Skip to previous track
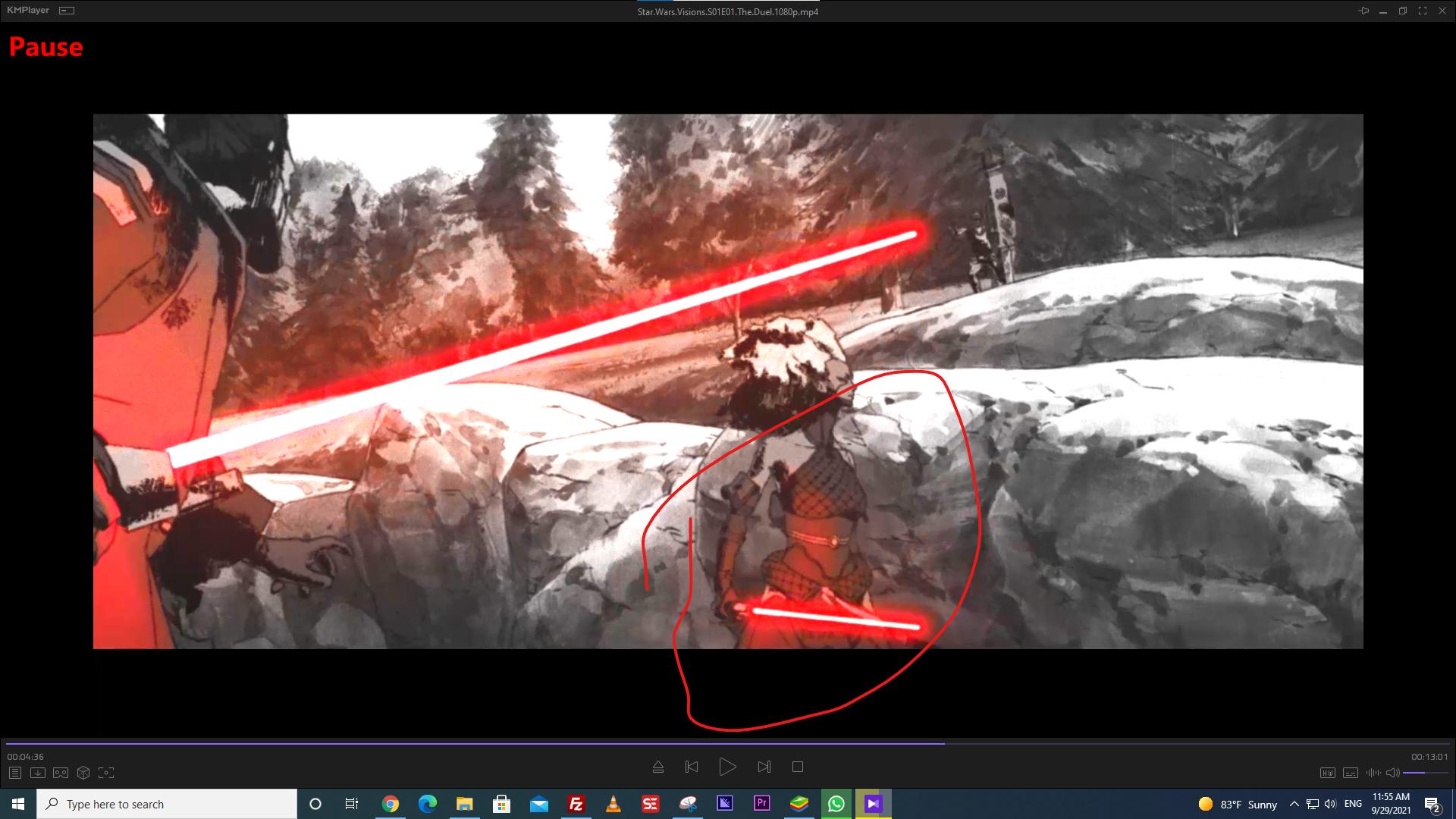This screenshot has height=819, width=1456. point(692,767)
